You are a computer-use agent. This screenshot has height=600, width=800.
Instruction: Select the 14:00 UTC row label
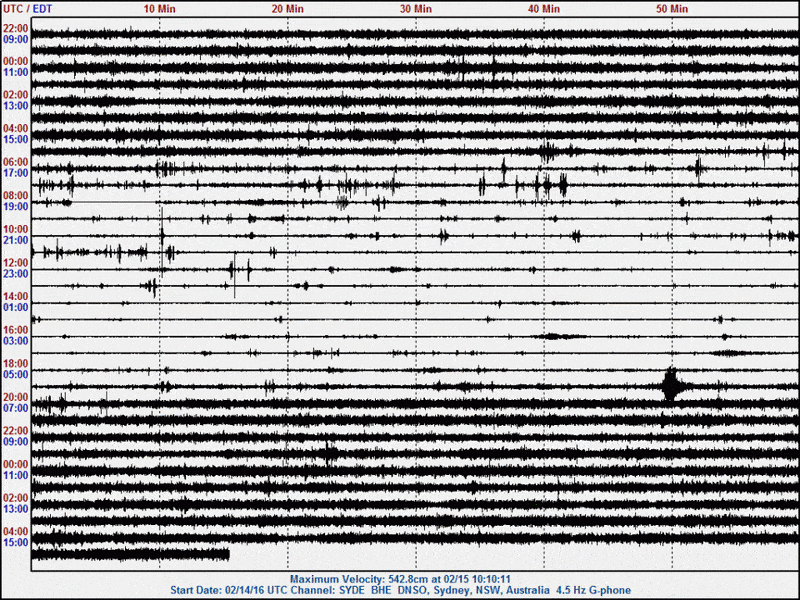click(x=15, y=297)
